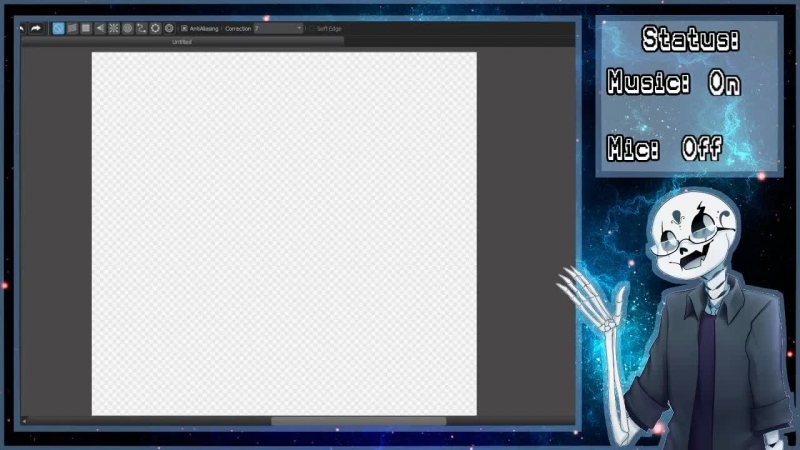The image size is (800, 450).
Task: Click the concentric circle snap settings icon
Action: tap(169, 29)
